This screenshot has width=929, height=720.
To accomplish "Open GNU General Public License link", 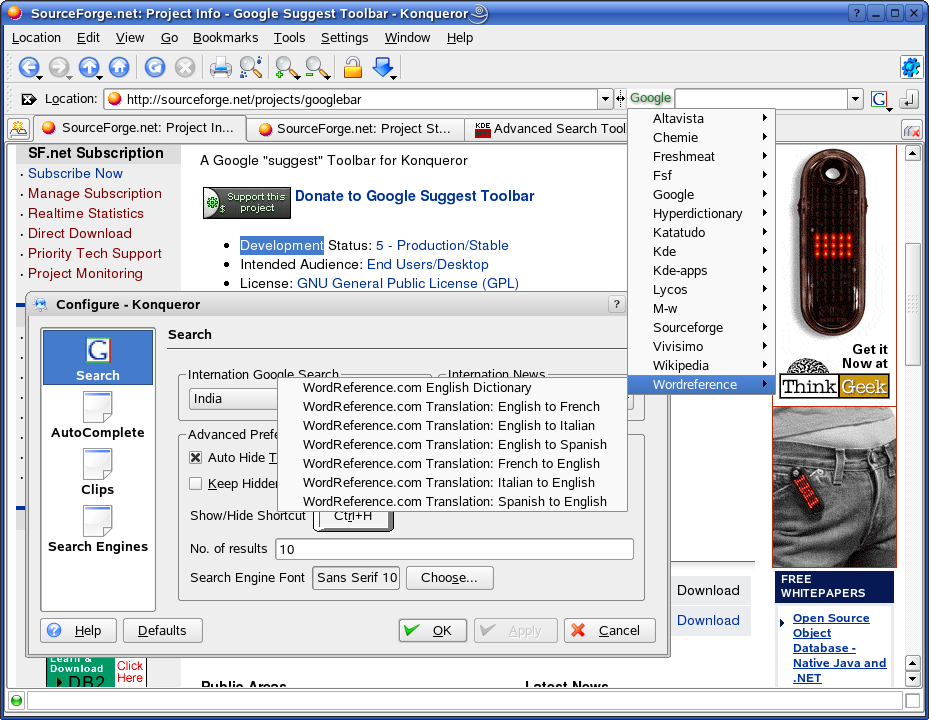I will (x=408, y=283).
